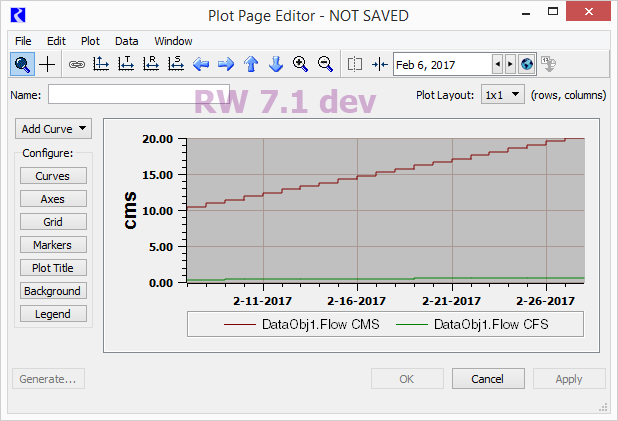Viewport: 618px width, 421px height.
Task: Click the Name input field
Action: point(139,94)
